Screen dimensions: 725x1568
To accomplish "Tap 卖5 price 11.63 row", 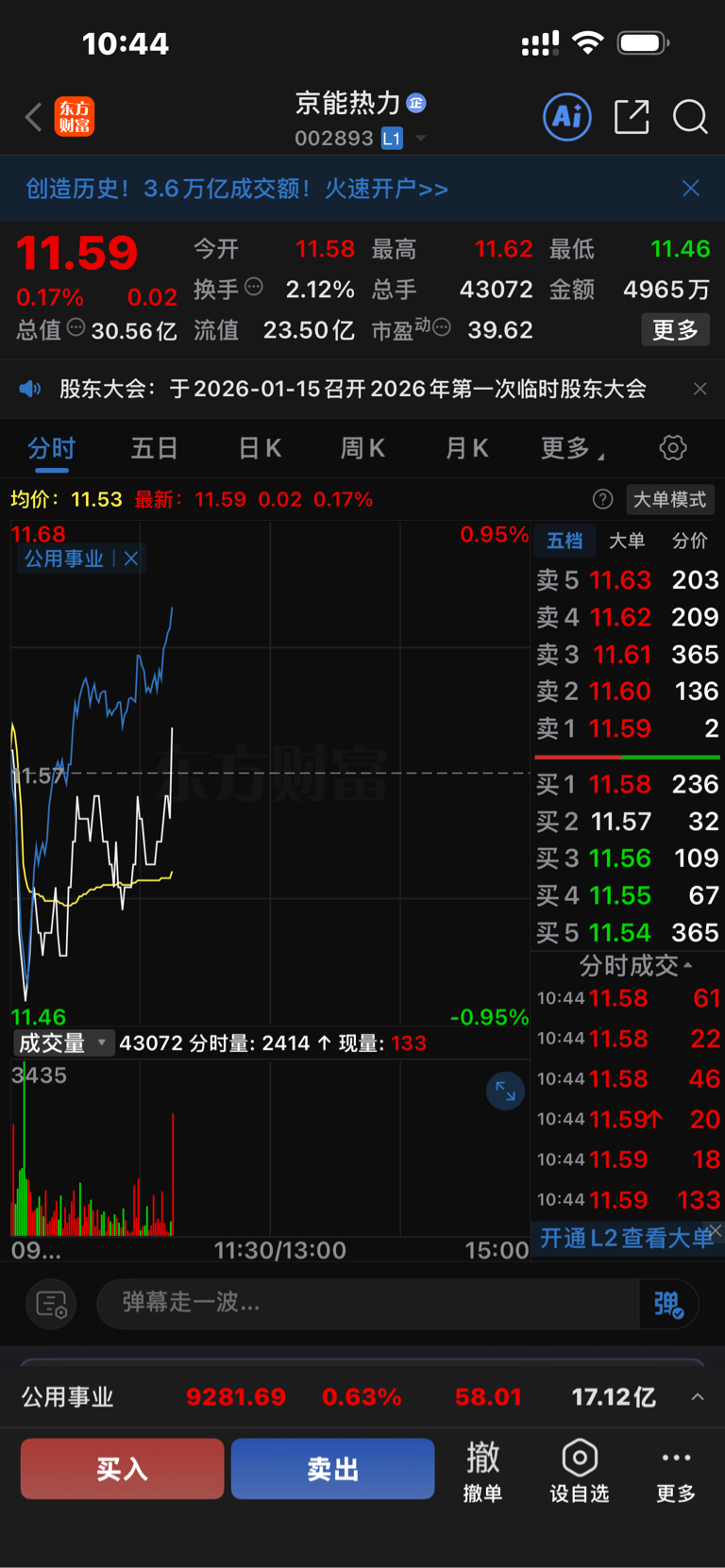I will 627,579.
